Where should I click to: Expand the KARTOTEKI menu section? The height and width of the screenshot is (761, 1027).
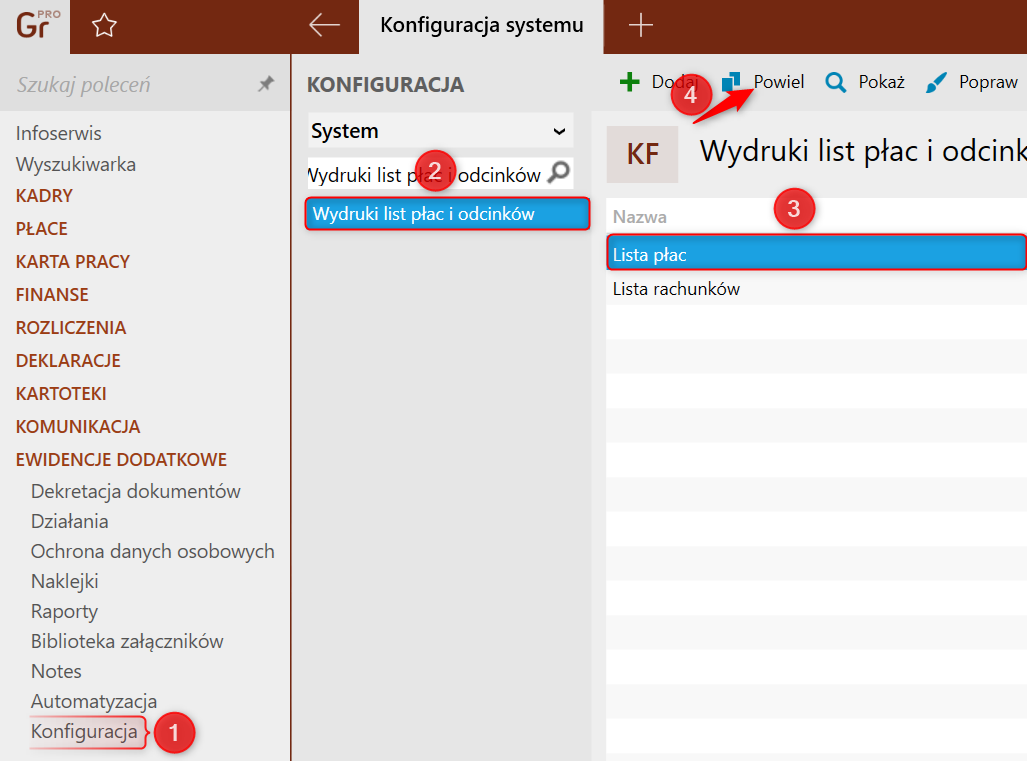click(x=61, y=394)
